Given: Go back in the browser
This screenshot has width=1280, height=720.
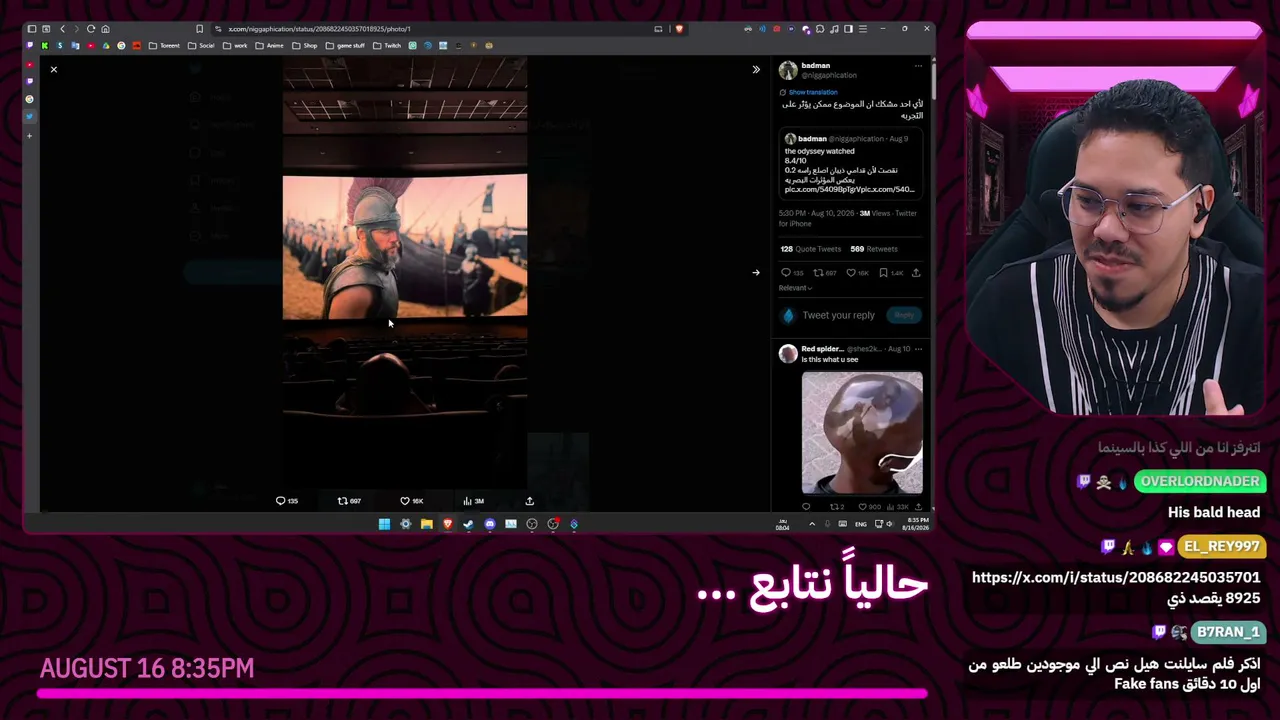Looking at the screenshot, I should [62, 29].
